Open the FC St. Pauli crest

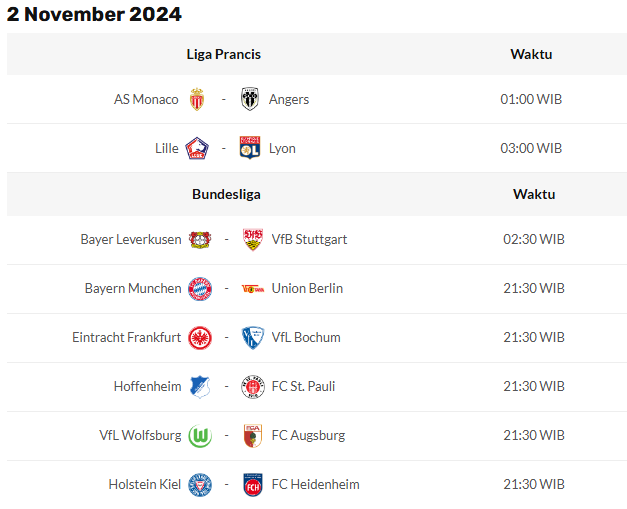click(x=253, y=387)
